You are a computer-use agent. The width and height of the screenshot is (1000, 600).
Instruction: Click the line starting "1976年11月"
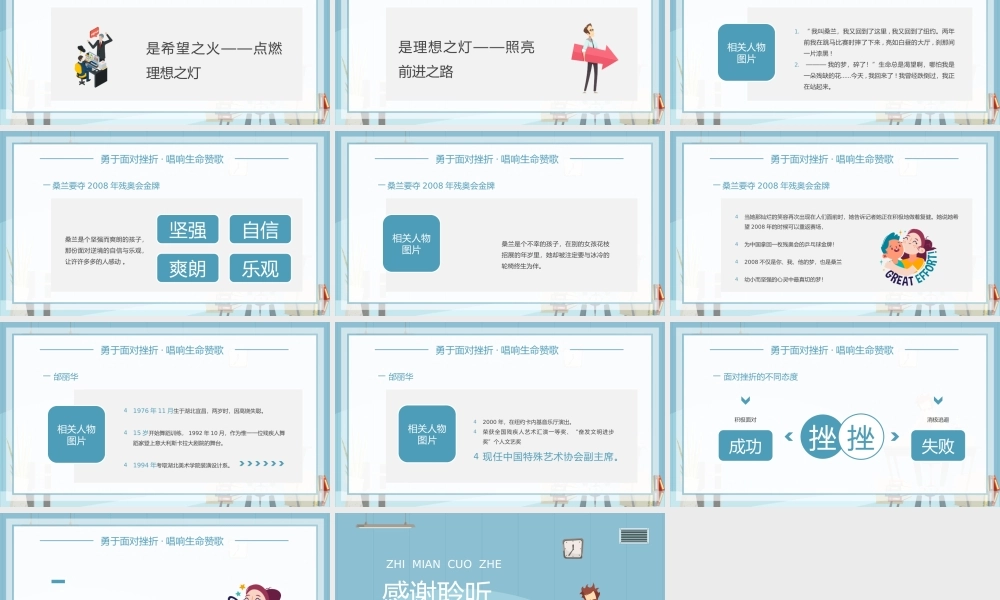point(198,411)
